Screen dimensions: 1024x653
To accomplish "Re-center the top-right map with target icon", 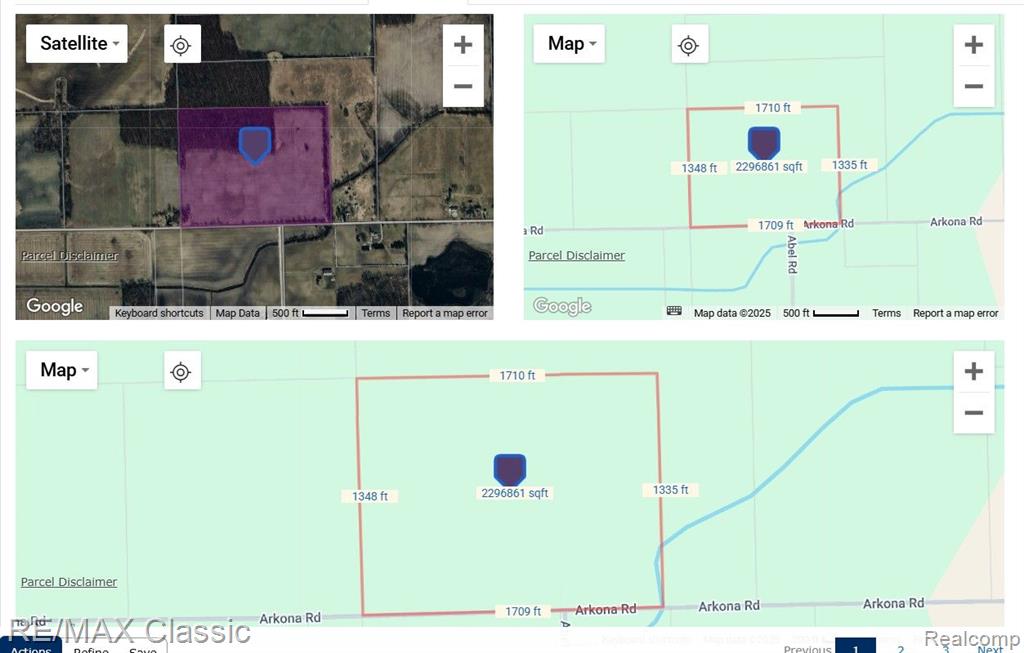I will pyautogui.click(x=688, y=45).
